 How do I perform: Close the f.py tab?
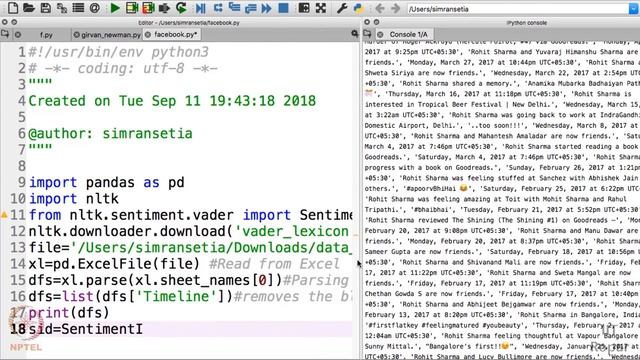(18, 35)
